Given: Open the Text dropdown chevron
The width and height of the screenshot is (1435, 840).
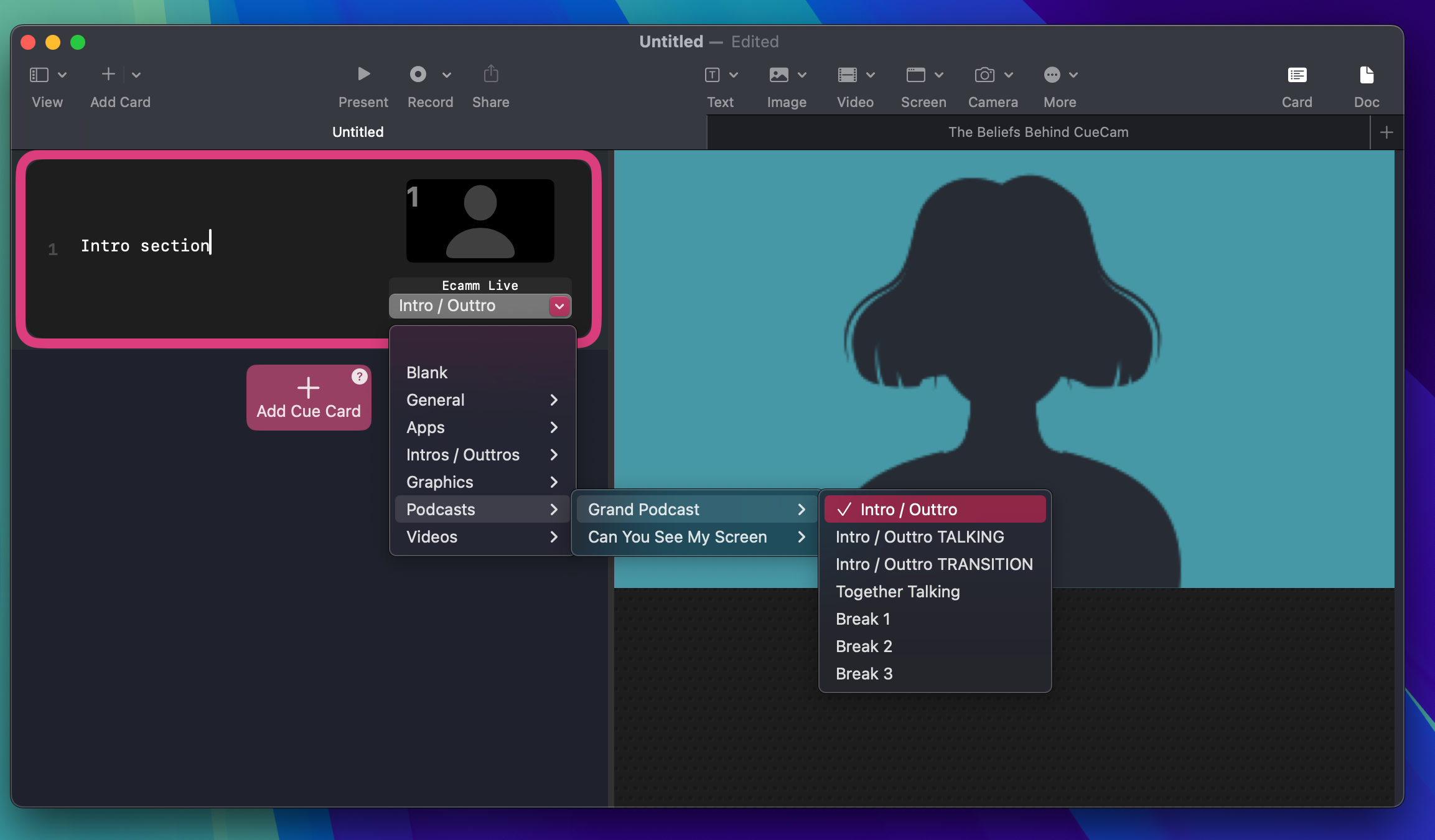Looking at the screenshot, I should 734,75.
